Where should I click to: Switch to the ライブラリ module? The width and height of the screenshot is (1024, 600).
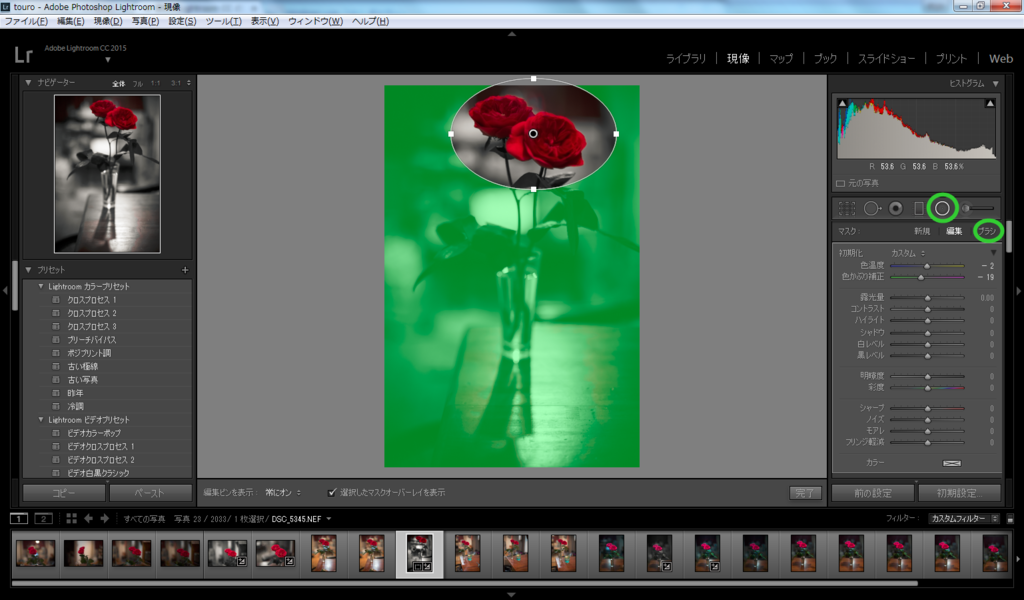click(686, 59)
